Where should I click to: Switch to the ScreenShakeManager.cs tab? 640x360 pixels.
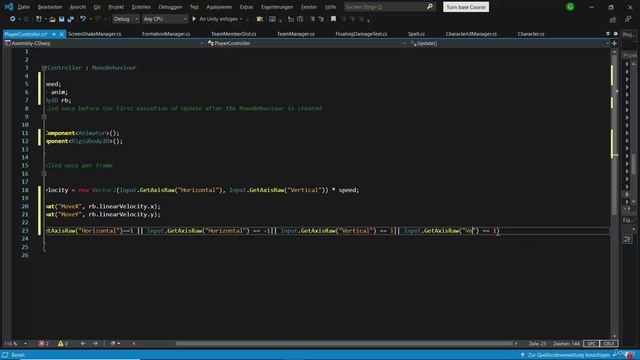click(95, 34)
